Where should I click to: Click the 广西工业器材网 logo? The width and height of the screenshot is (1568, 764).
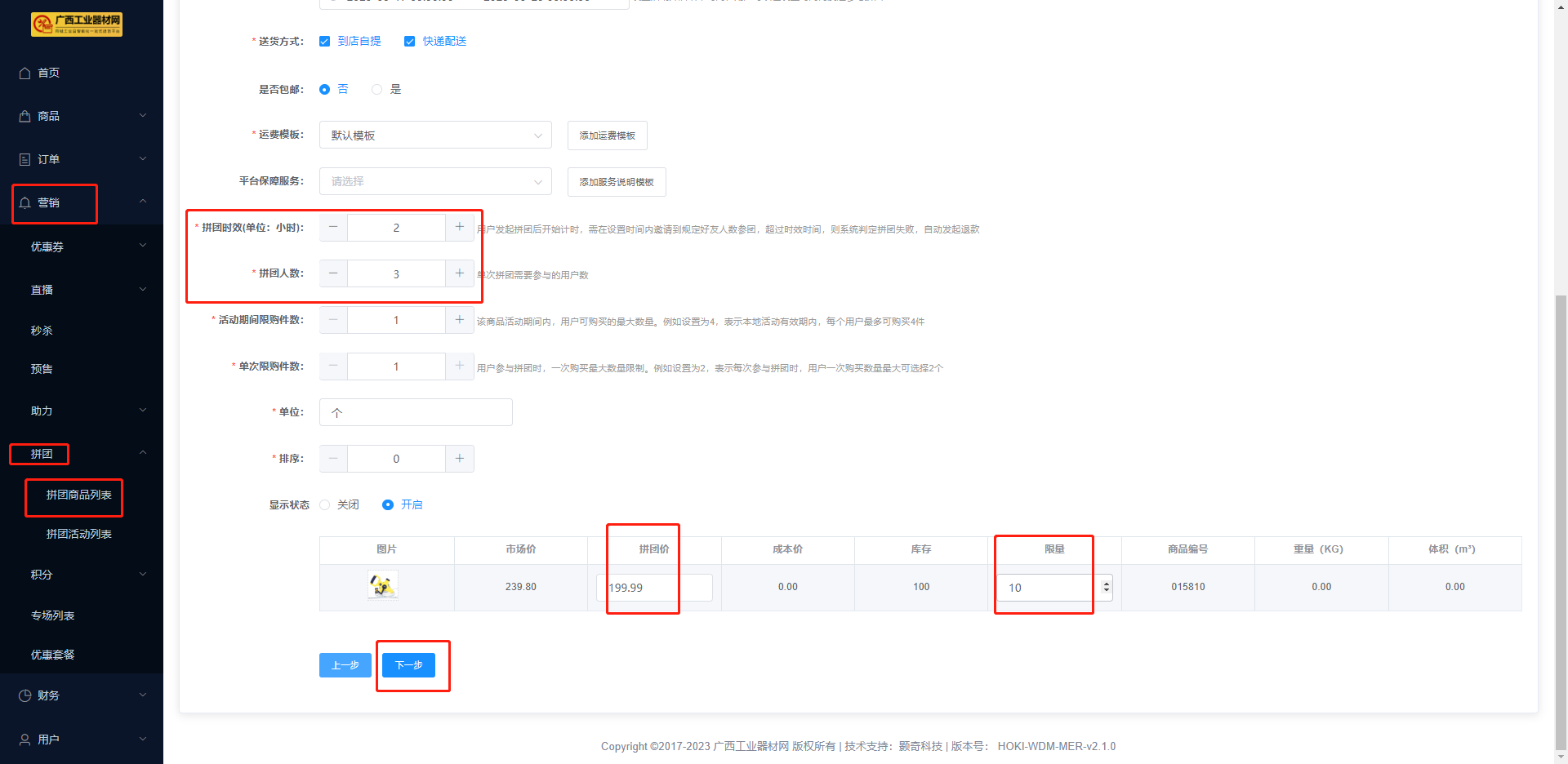[77, 24]
